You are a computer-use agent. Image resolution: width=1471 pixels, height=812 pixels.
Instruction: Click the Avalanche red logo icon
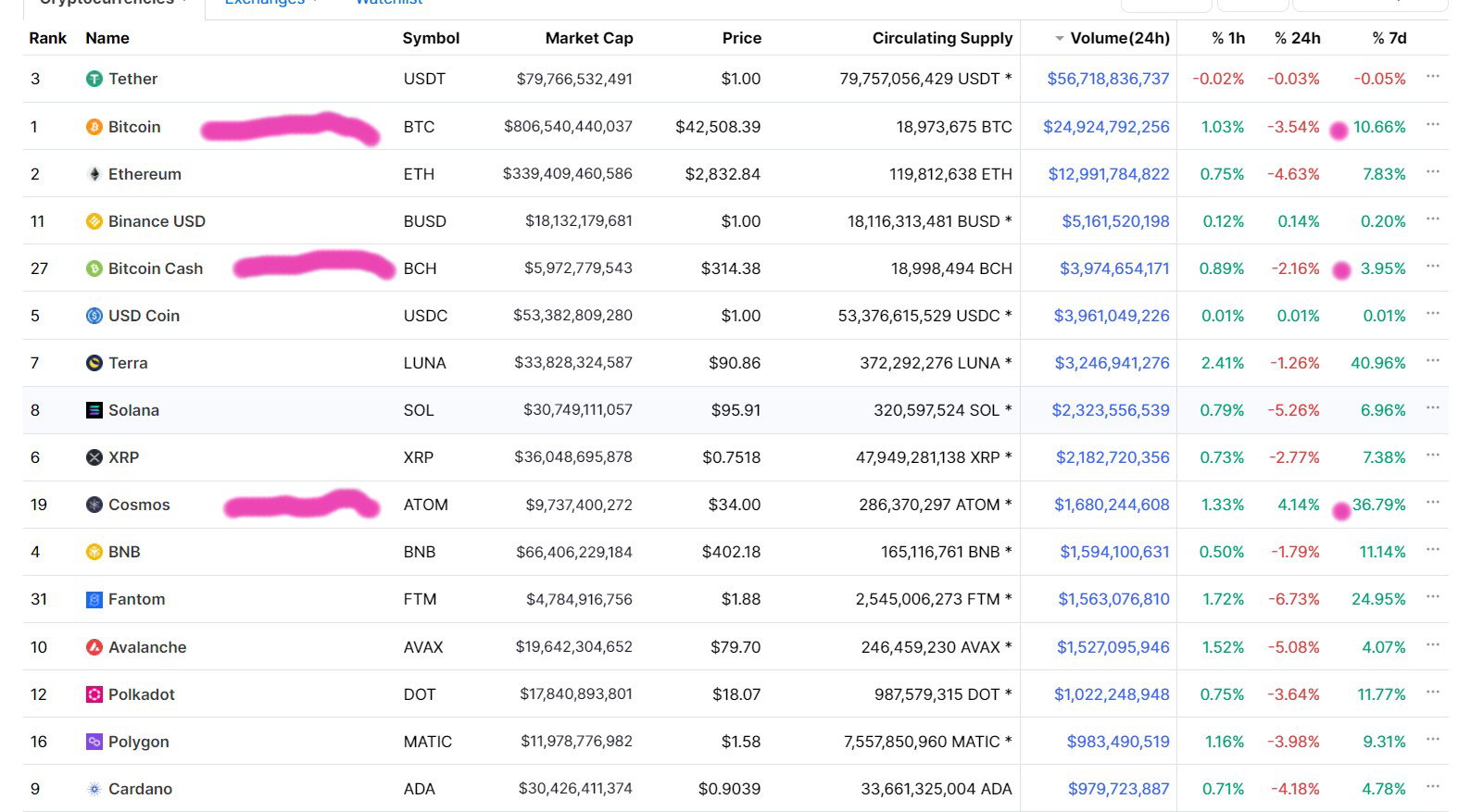94,647
